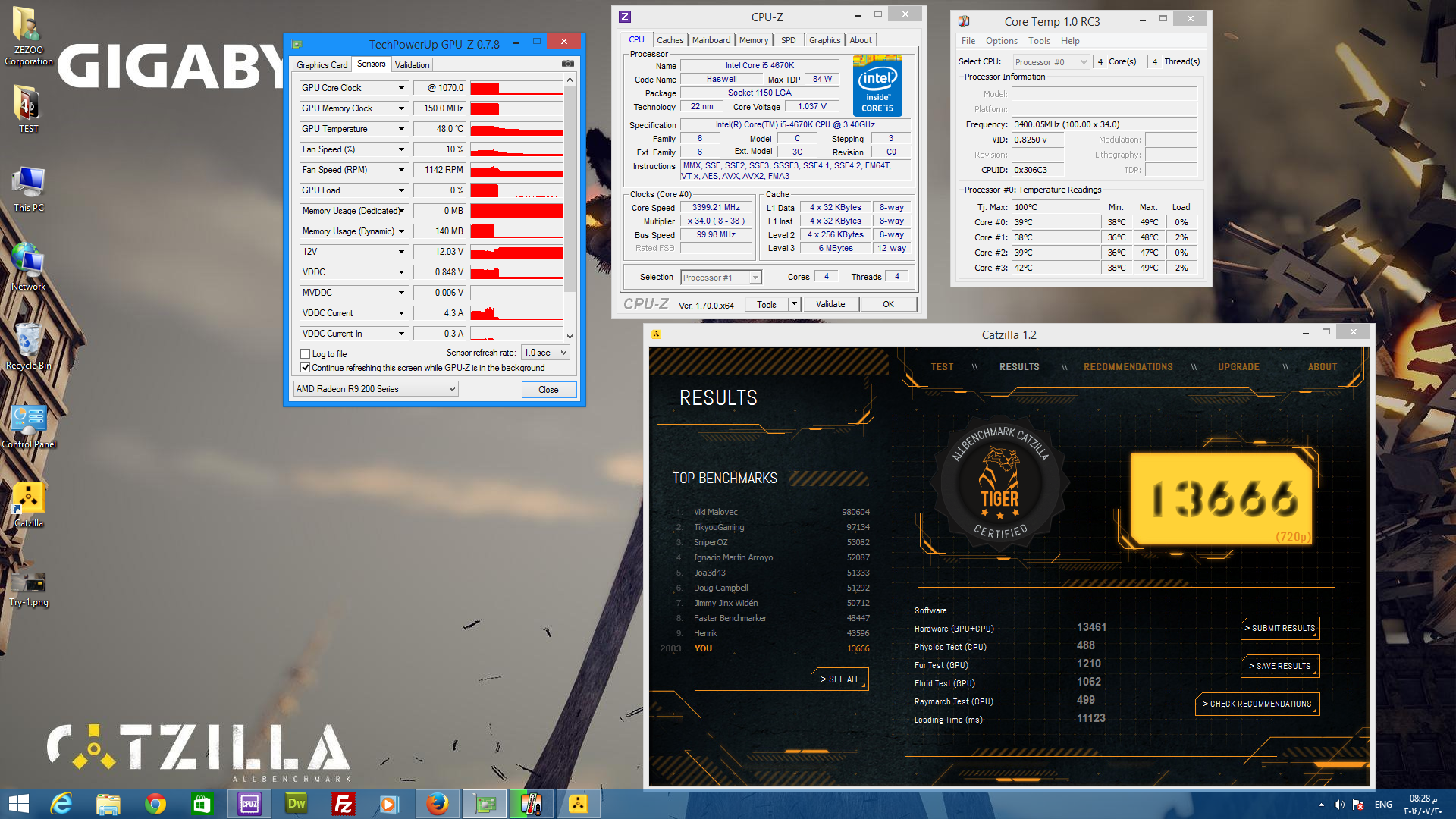1456x819 pixels.
Task: Open the CPU-Z Processor #1 selection dropdown
Action: click(x=720, y=278)
